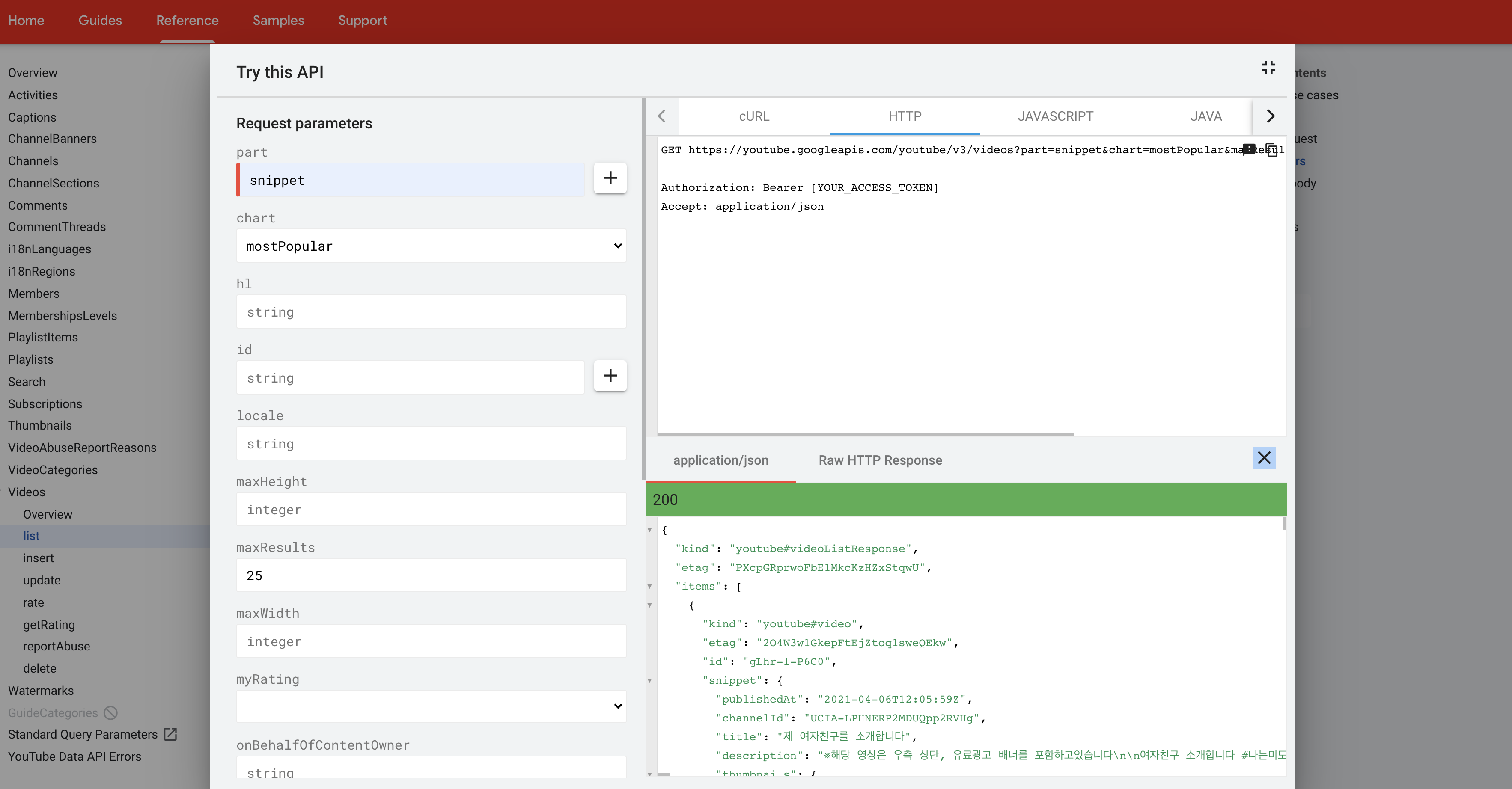
Task: Open Samples in top navigation
Action: 278,21
